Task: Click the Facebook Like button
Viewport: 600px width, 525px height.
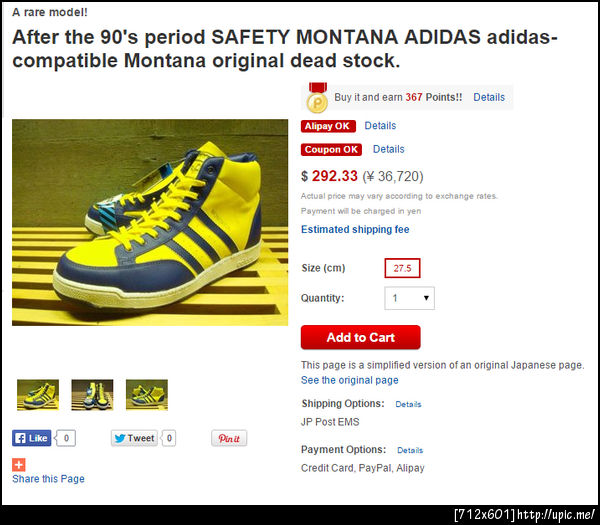Action: [32, 438]
